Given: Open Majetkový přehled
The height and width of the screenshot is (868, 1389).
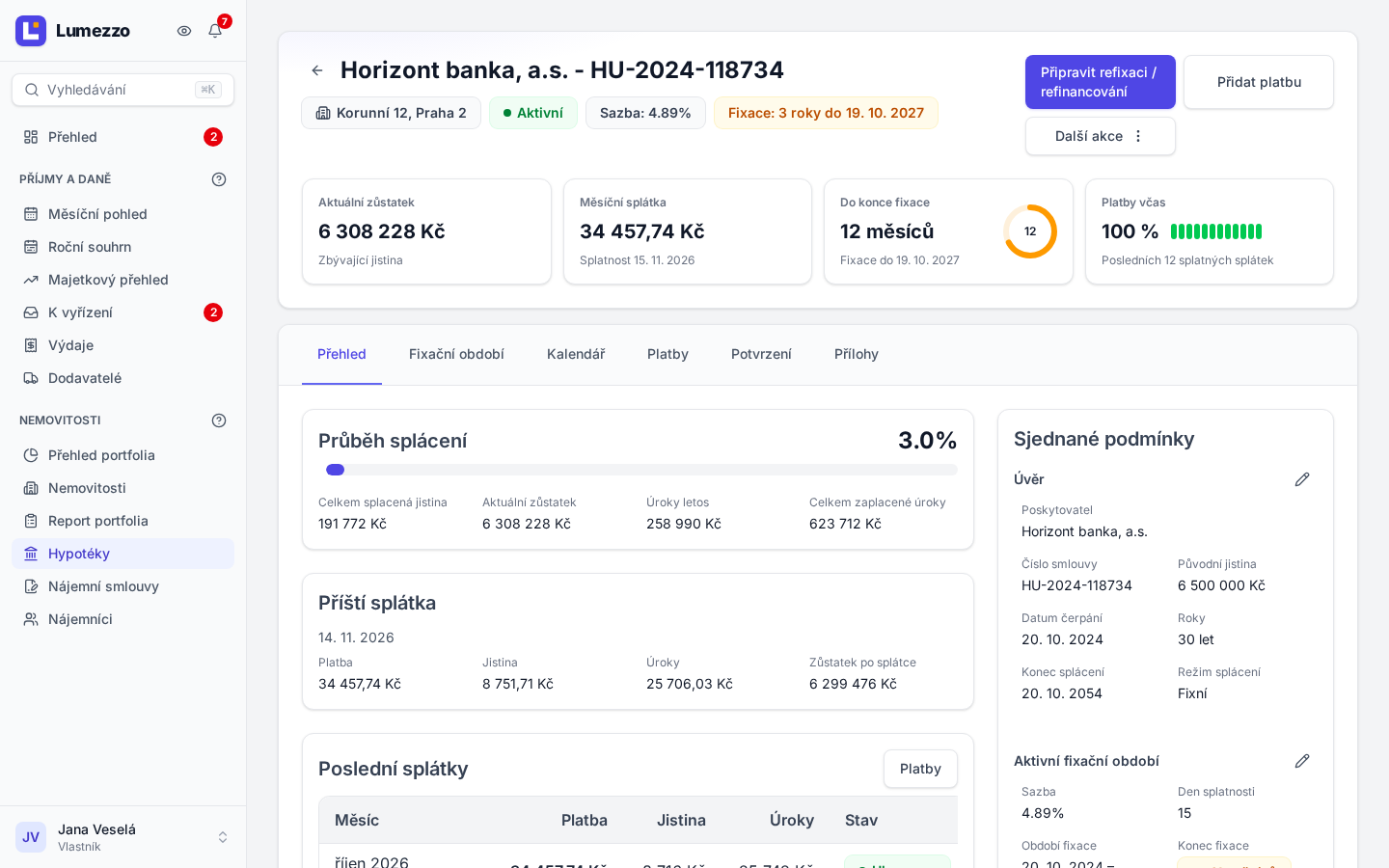Looking at the screenshot, I should pyautogui.click(x=123, y=280).
